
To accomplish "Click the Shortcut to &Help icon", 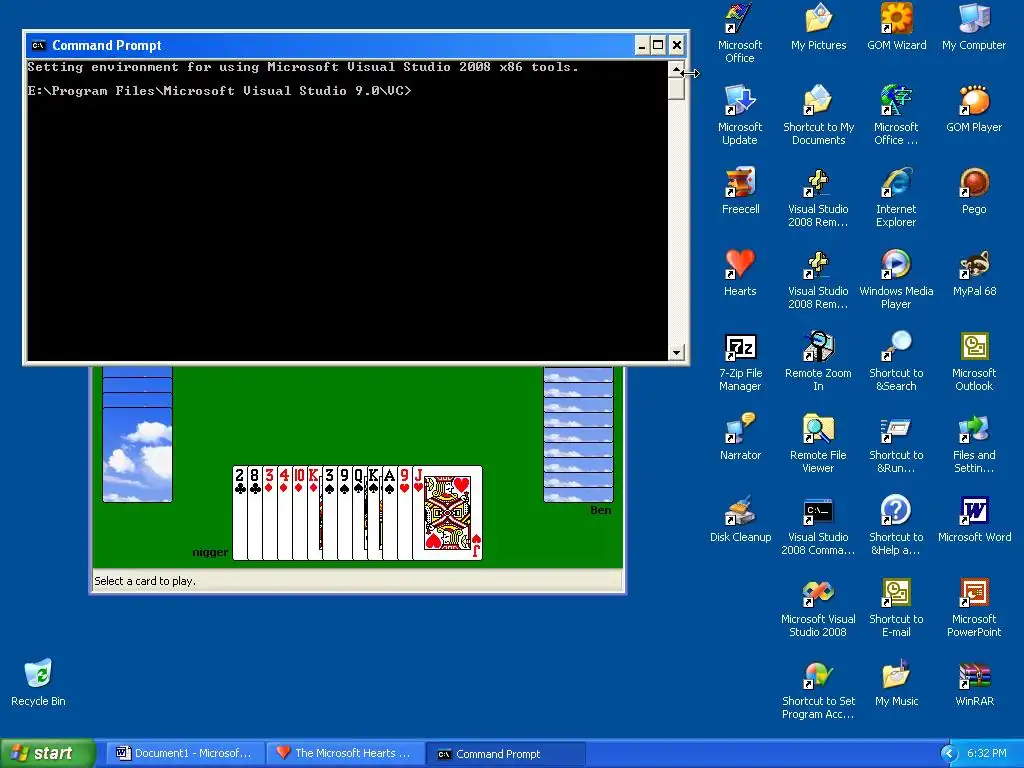I will [896, 525].
